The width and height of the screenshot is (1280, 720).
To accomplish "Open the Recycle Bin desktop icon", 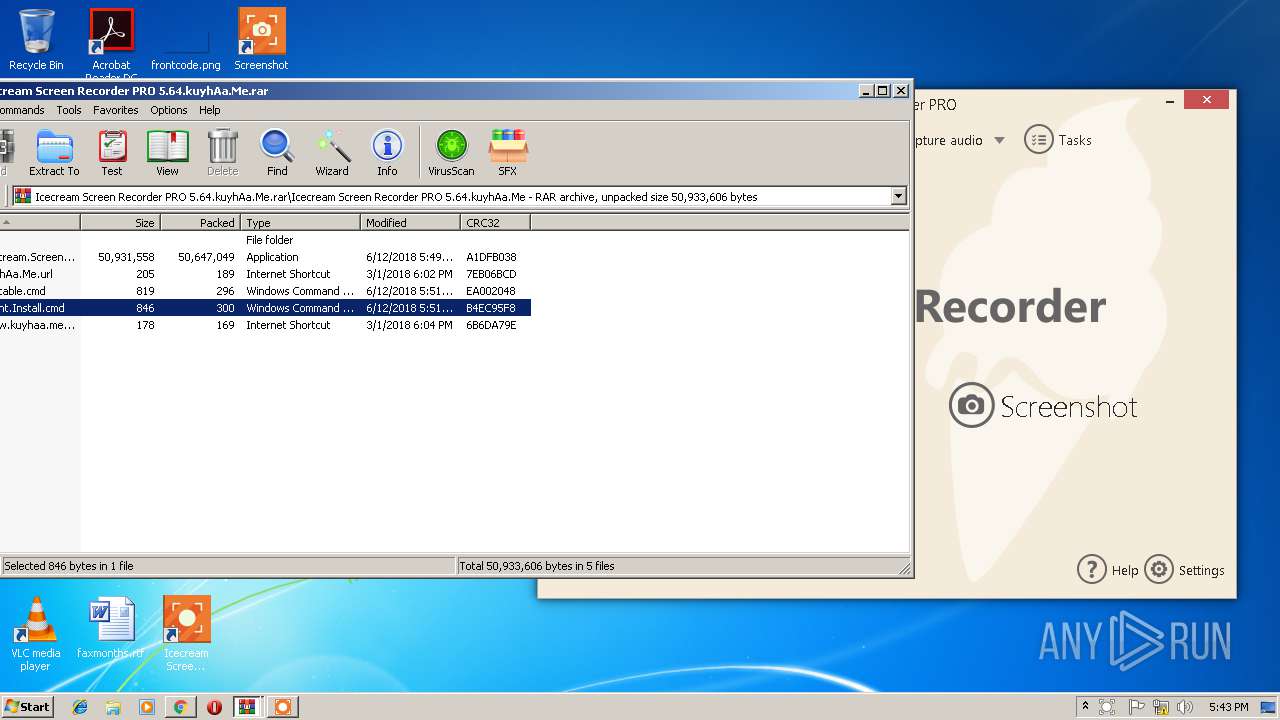I will tap(36, 40).
